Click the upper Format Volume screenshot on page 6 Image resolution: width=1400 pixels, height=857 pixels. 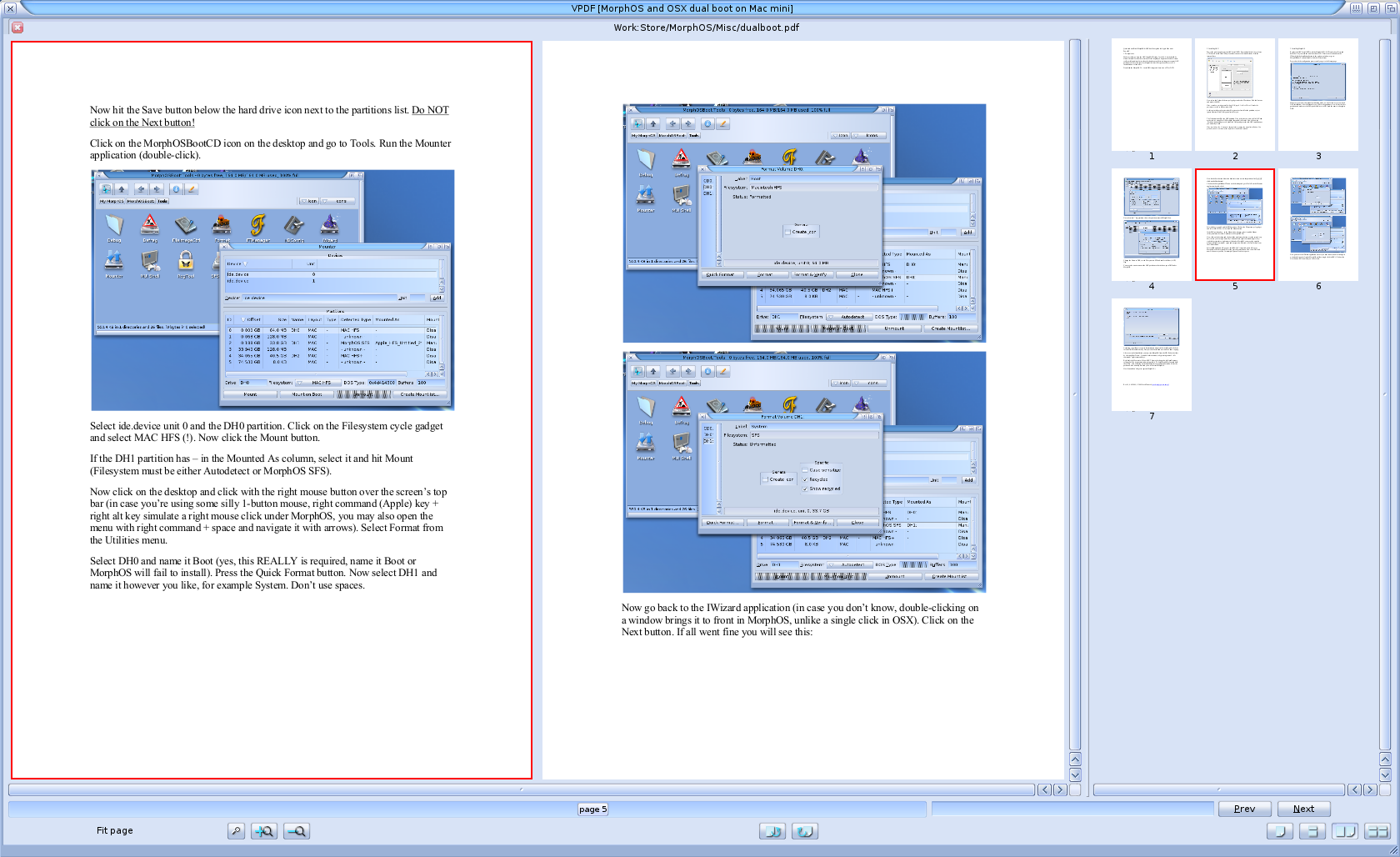click(804, 223)
